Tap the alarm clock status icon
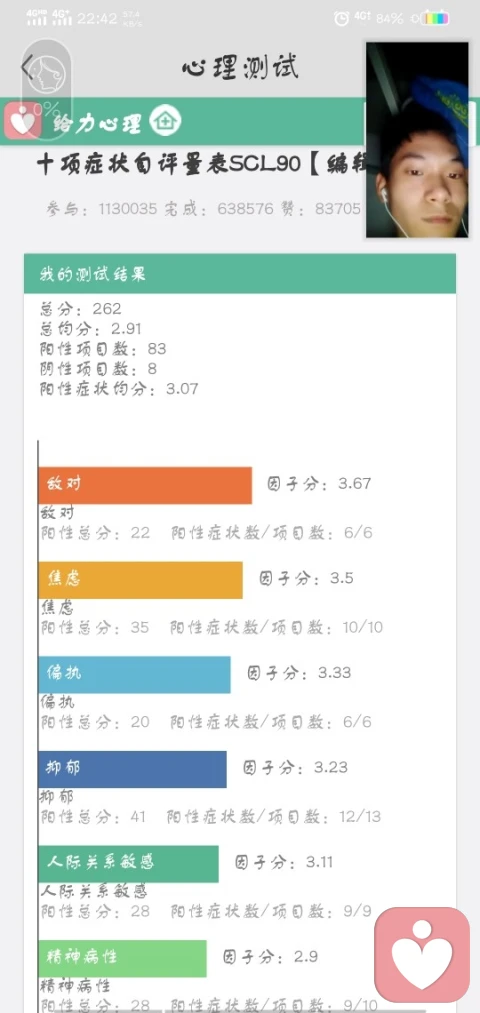 [341, 18]
